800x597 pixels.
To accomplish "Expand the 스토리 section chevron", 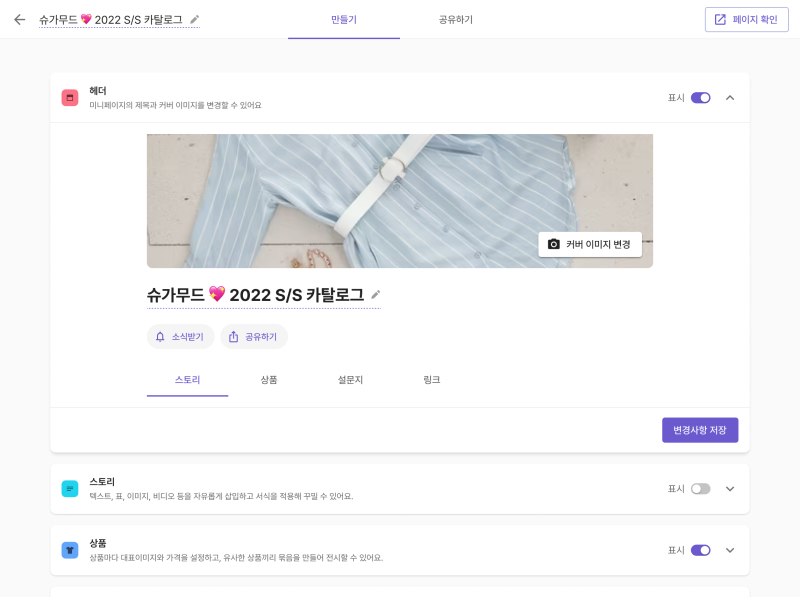I will (x=730, y=489).
